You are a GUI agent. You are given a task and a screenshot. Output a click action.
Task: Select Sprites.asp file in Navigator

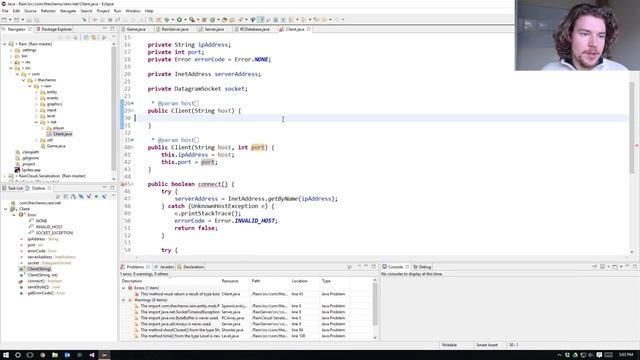pos(31,170)
